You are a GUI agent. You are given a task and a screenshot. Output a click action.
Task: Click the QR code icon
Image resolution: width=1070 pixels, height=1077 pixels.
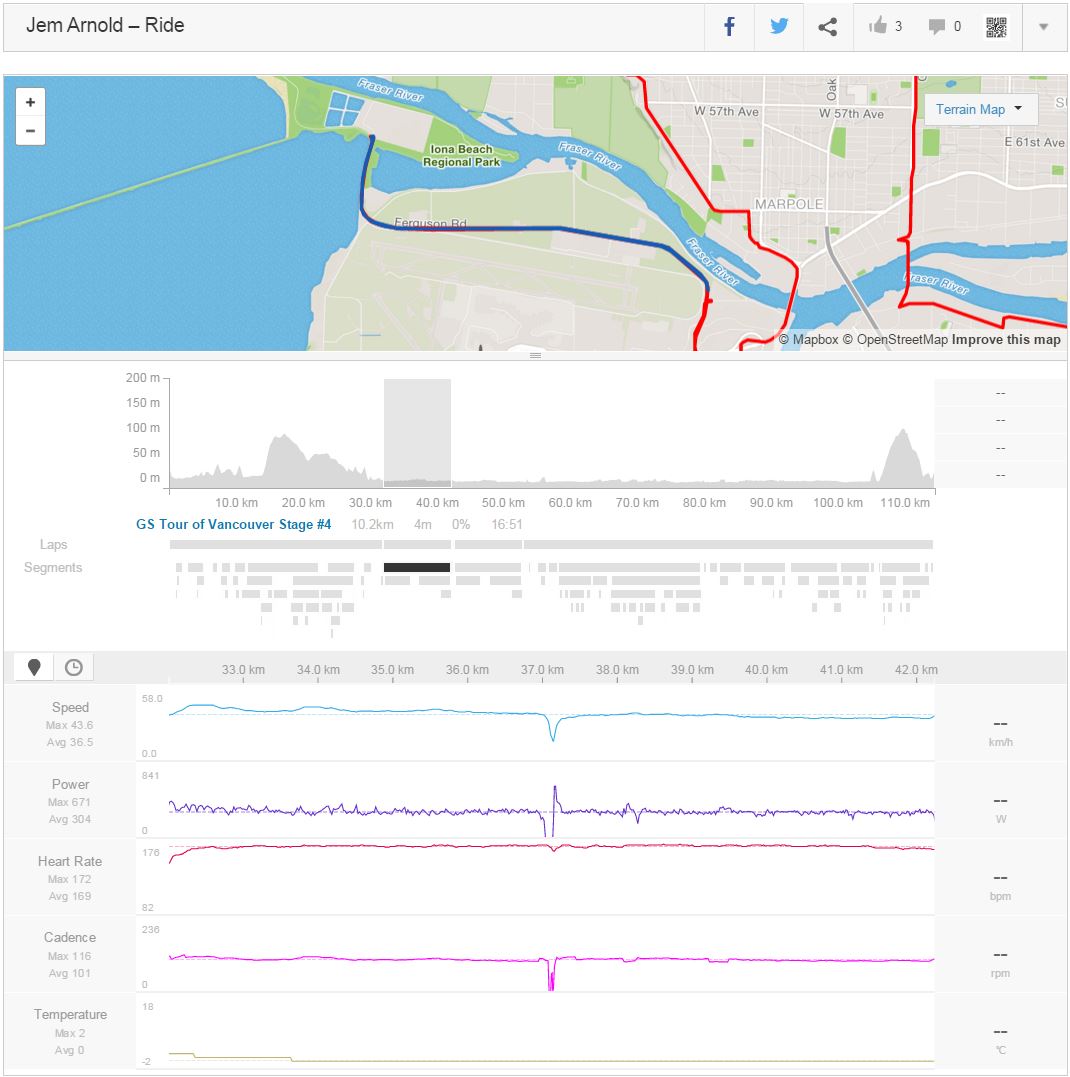click(x=994, y=27)
